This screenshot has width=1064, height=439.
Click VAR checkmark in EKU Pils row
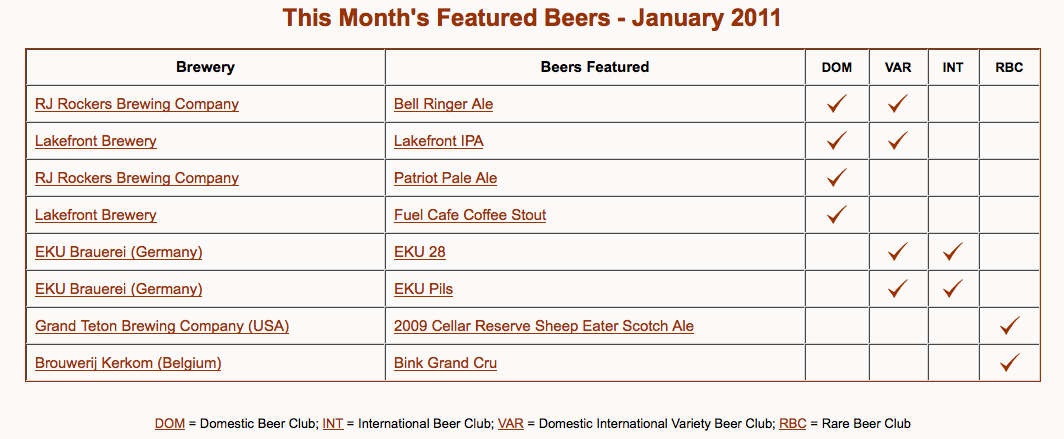coord(897,289)
